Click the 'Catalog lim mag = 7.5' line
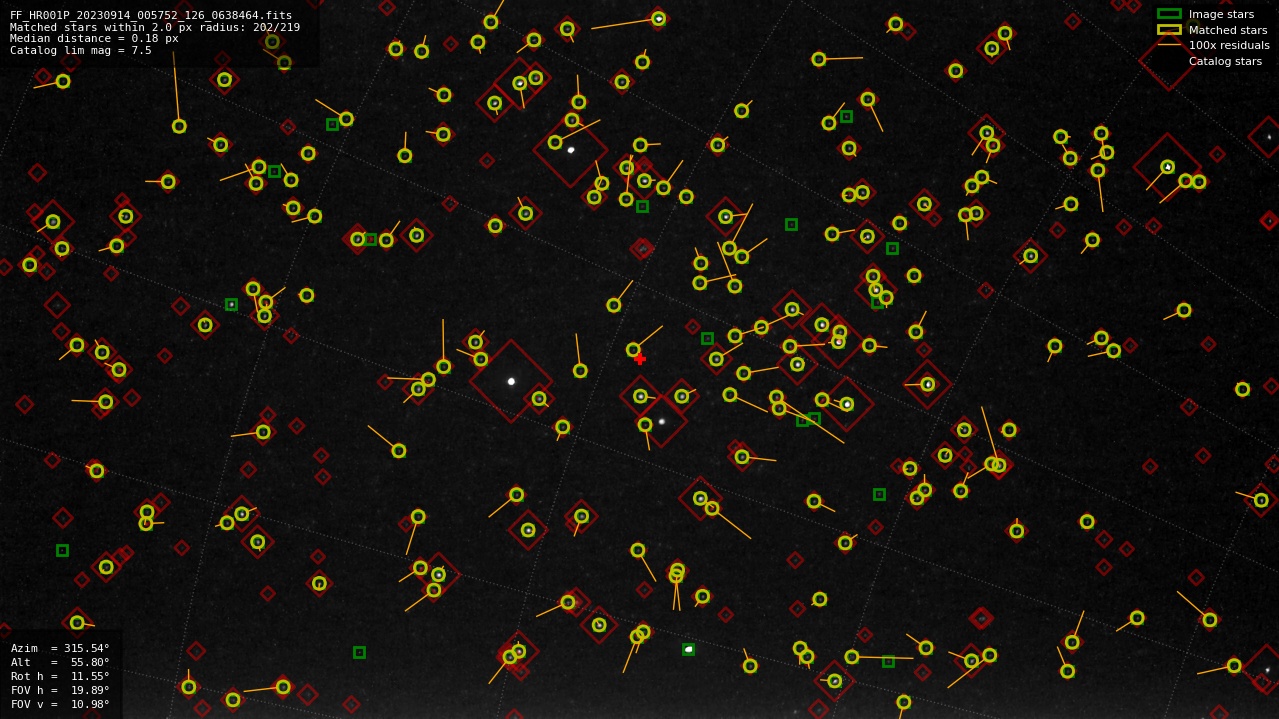This screenshot has height=719, width=1279. click(81, 50)
